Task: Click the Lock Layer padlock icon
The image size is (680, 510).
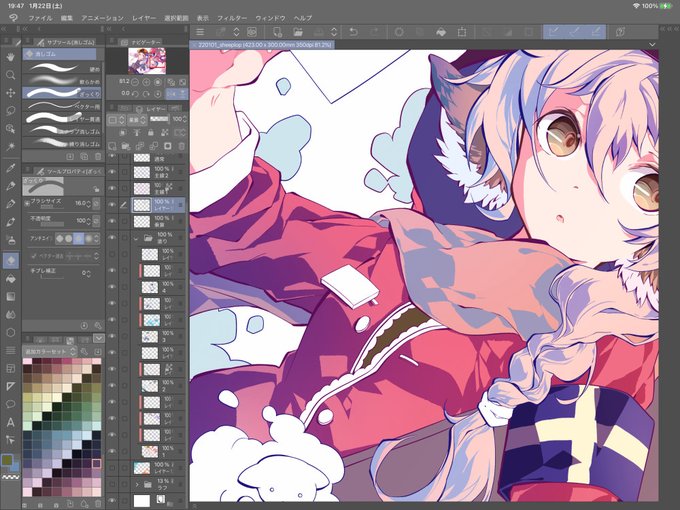Action: pyautogui.click(x=150, y=133)
